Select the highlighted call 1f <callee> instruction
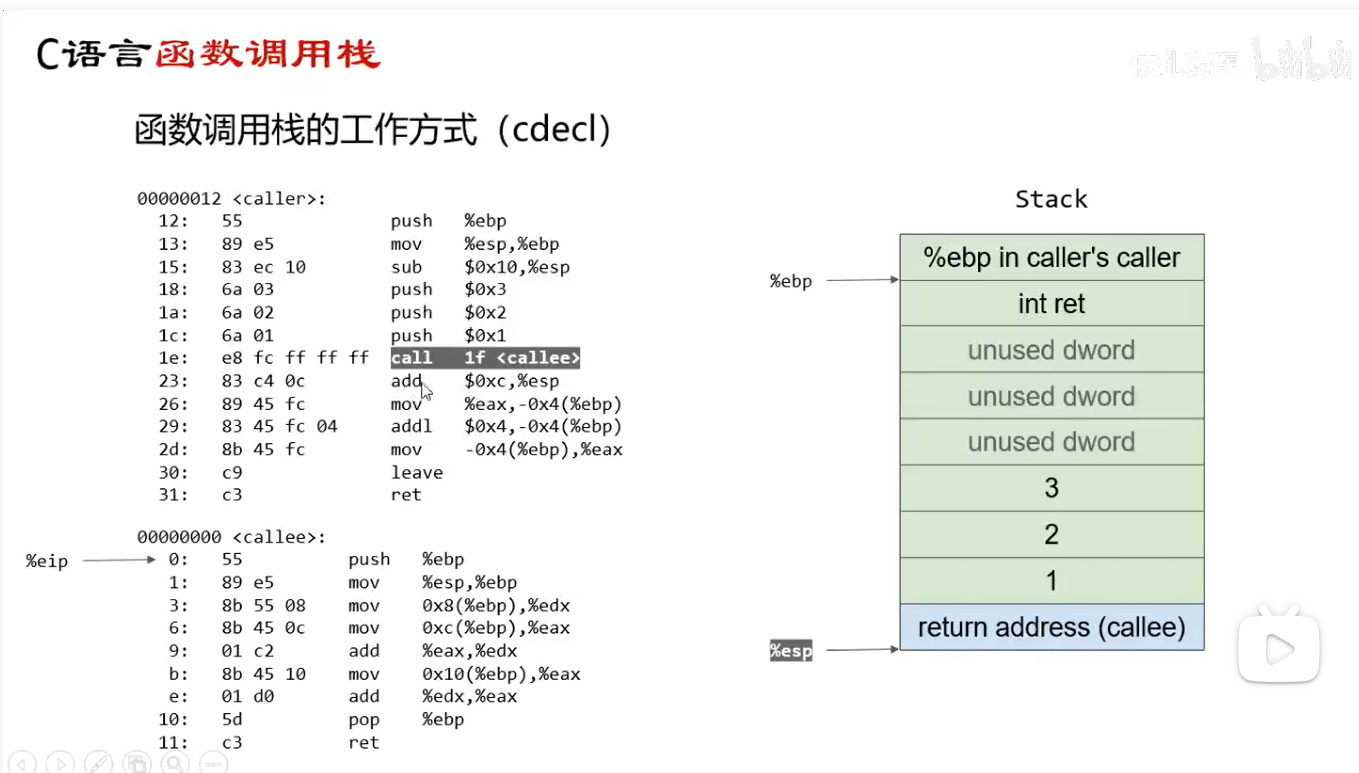 coord(487,357)
